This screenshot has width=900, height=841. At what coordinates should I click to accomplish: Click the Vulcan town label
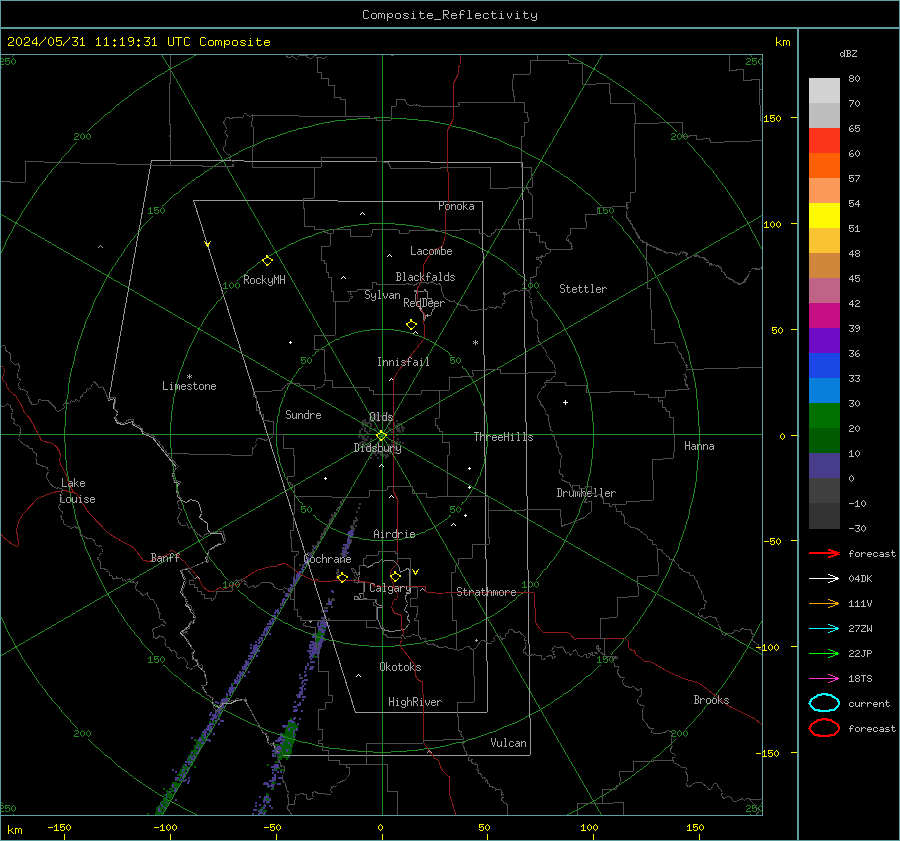coord(509,743)
